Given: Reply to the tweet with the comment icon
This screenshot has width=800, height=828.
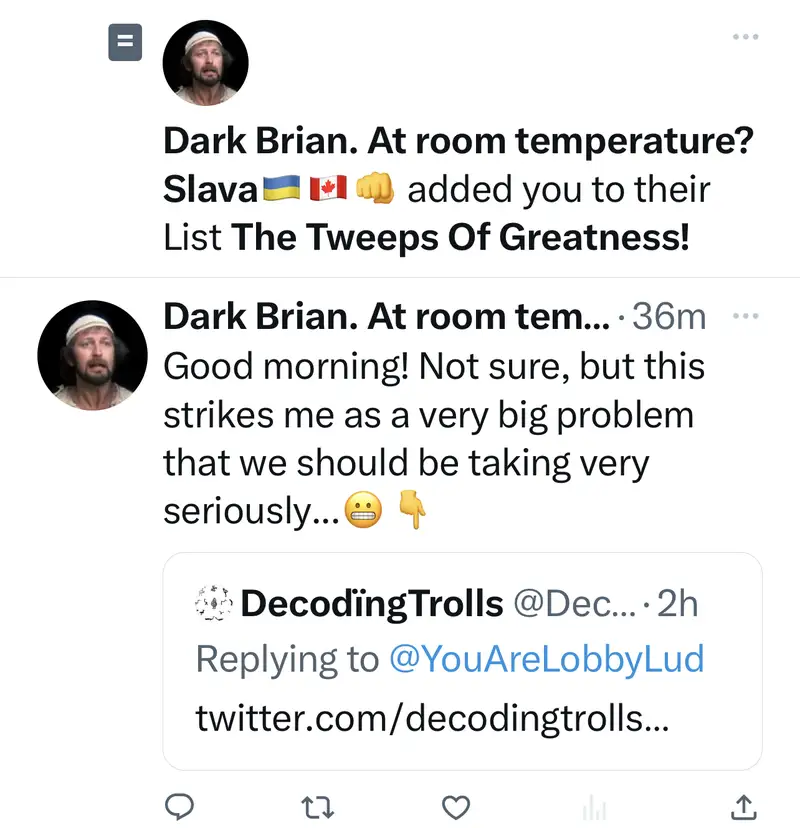Looking at the screenshot, I should click(181, 805).
